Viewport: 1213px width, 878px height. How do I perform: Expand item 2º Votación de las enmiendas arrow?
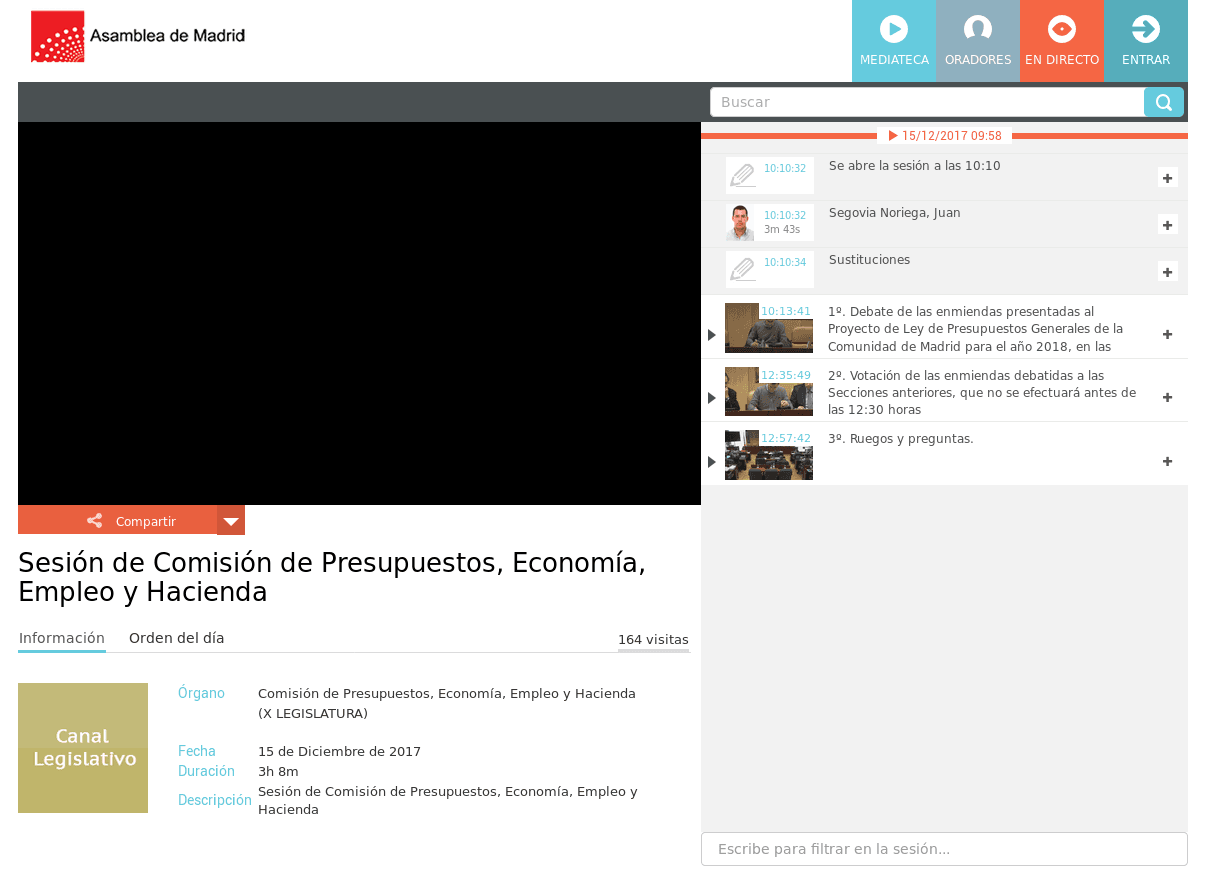(712, 398)
